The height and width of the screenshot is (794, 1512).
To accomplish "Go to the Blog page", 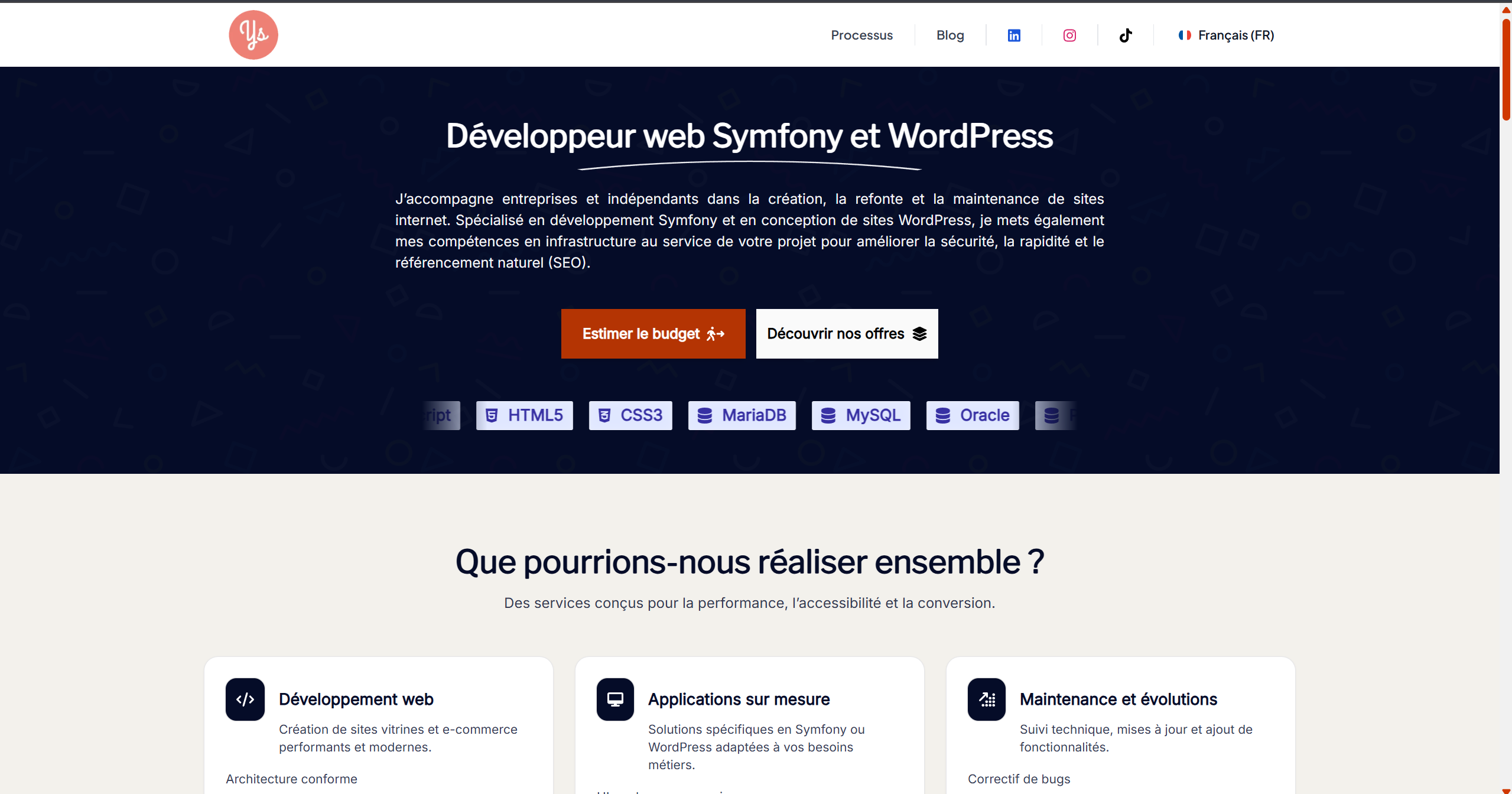I will click(x=950, y=35).
